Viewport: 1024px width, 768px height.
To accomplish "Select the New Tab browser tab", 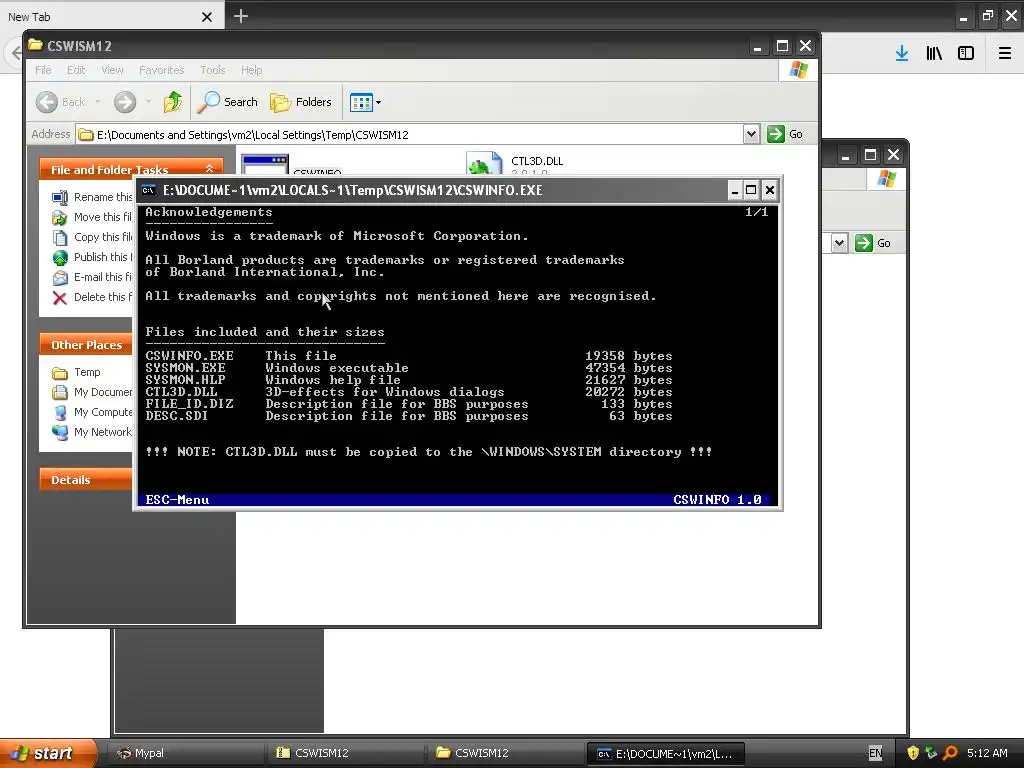I will tap(112, 16).
